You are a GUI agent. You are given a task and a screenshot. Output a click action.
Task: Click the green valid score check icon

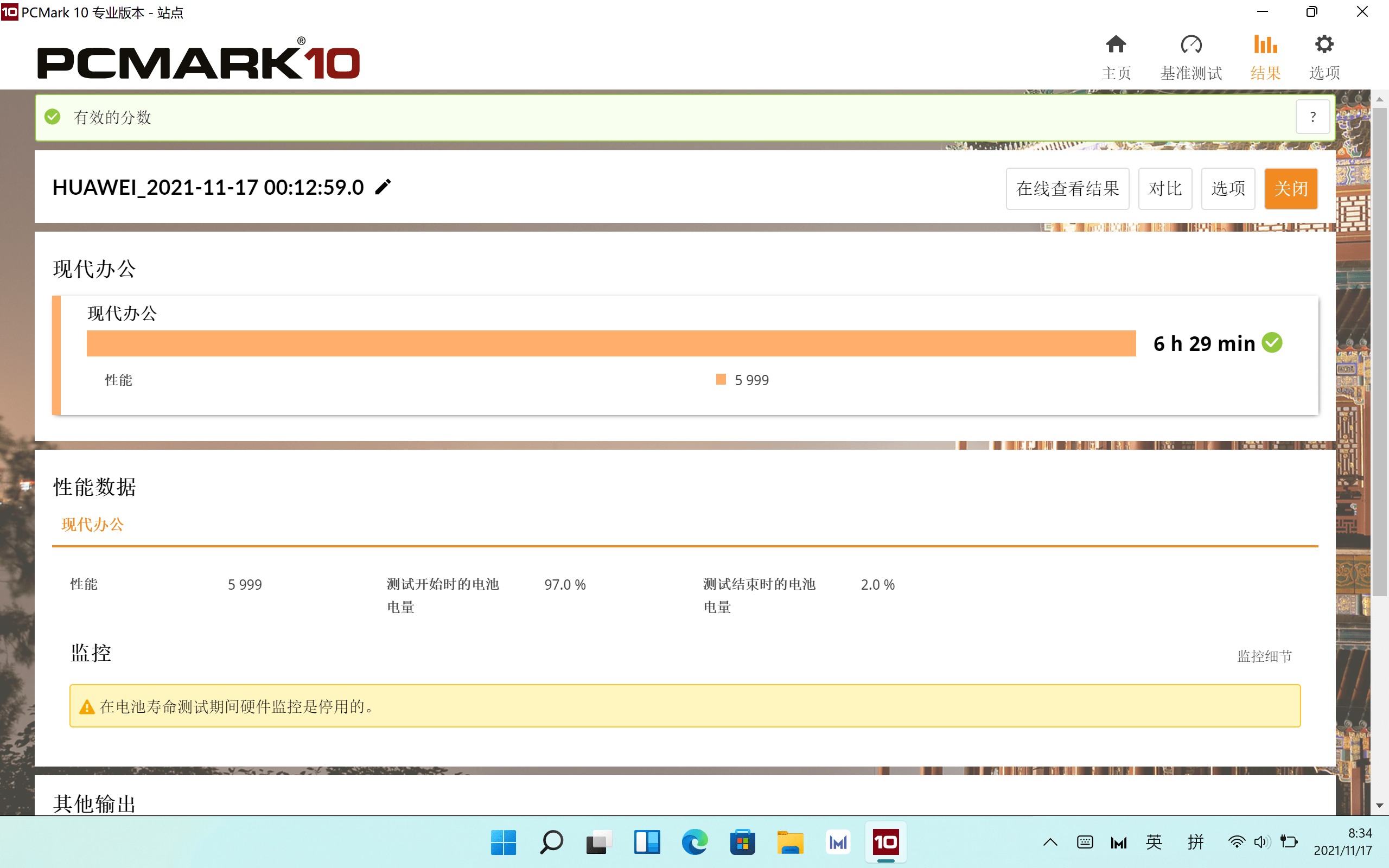click(x=52, y=117)
